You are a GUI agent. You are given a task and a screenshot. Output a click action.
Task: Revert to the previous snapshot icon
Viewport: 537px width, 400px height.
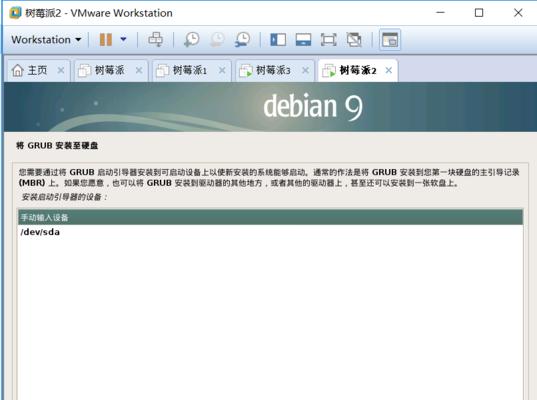coord(217,39)
